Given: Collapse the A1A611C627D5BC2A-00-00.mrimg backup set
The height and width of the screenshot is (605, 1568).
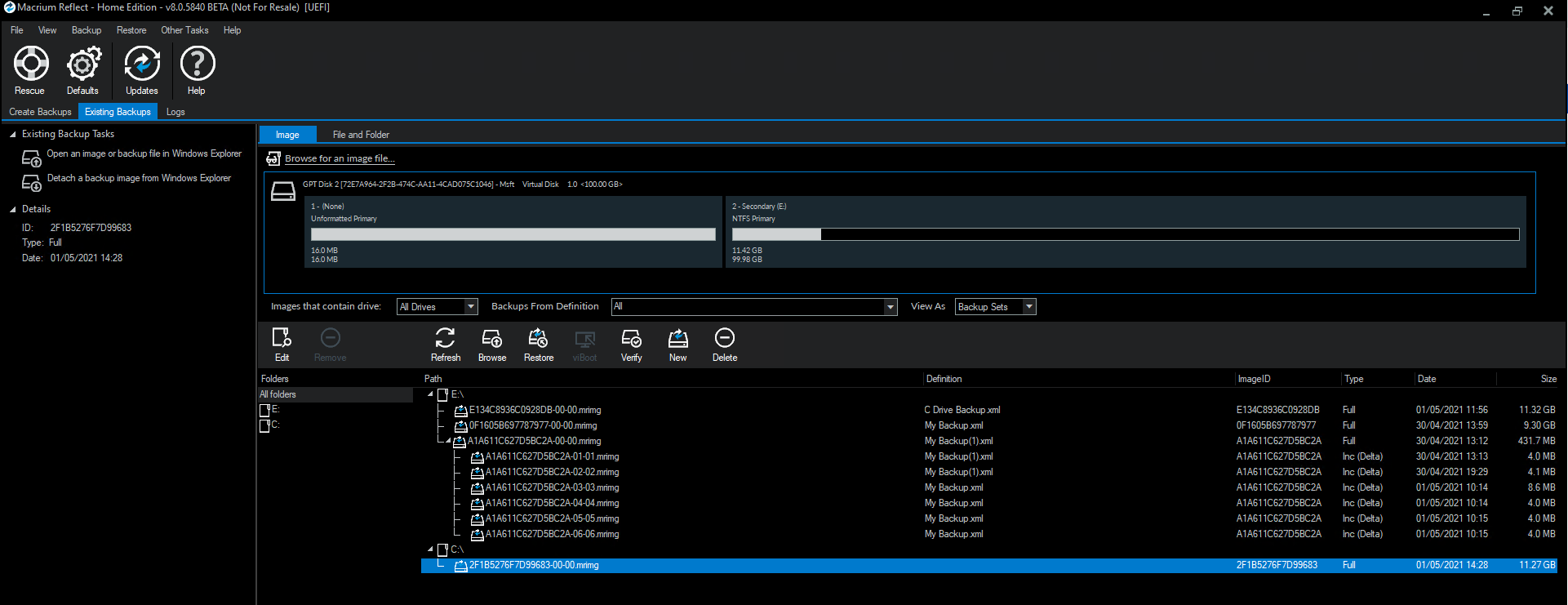Looking at the screenshot, I should tap(448, 441).
